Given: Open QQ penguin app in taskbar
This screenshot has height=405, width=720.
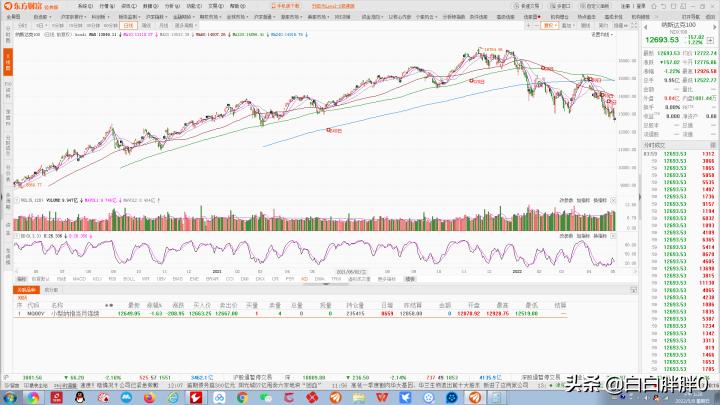Looking at the screenshot, I should 79,397.
